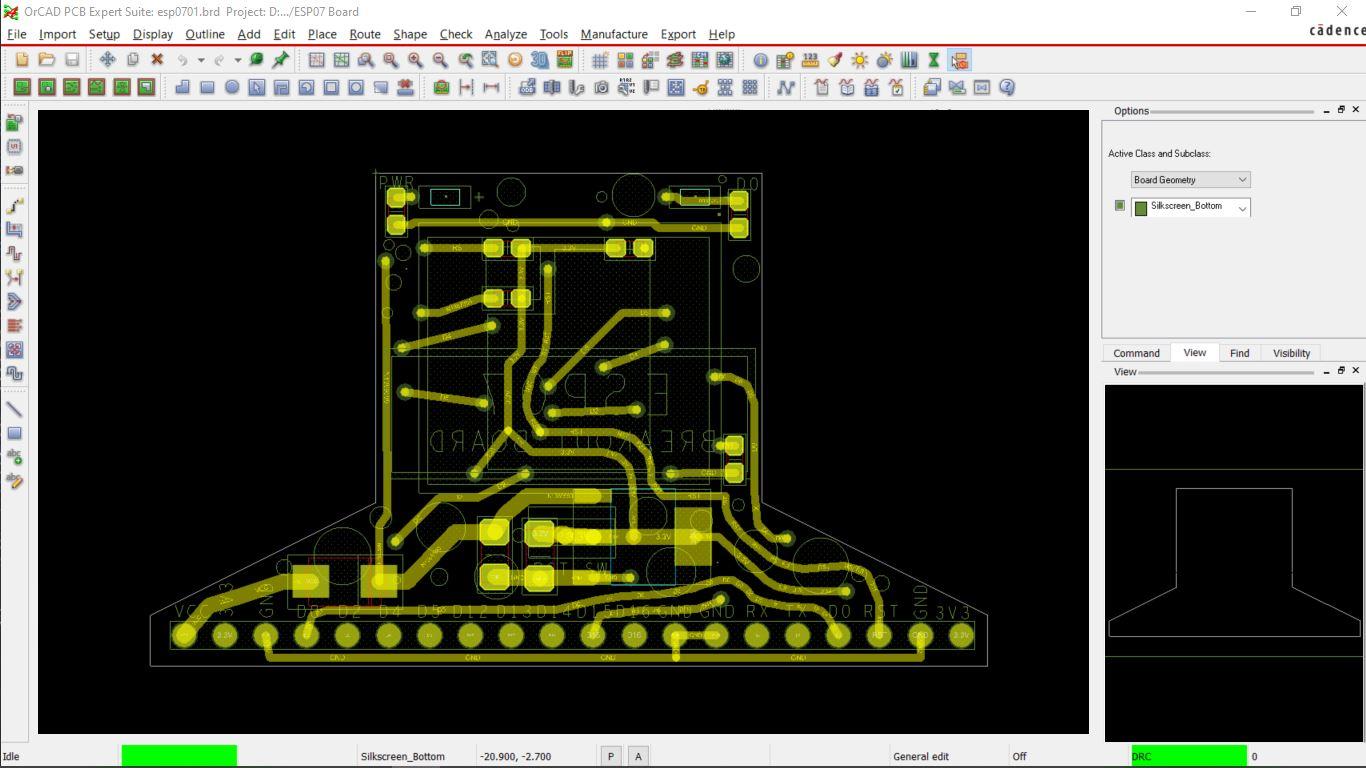Screen dimensions: 1366x768
Task: Expand the Redo history dropdown arrow
Action: tap(238, 60)
